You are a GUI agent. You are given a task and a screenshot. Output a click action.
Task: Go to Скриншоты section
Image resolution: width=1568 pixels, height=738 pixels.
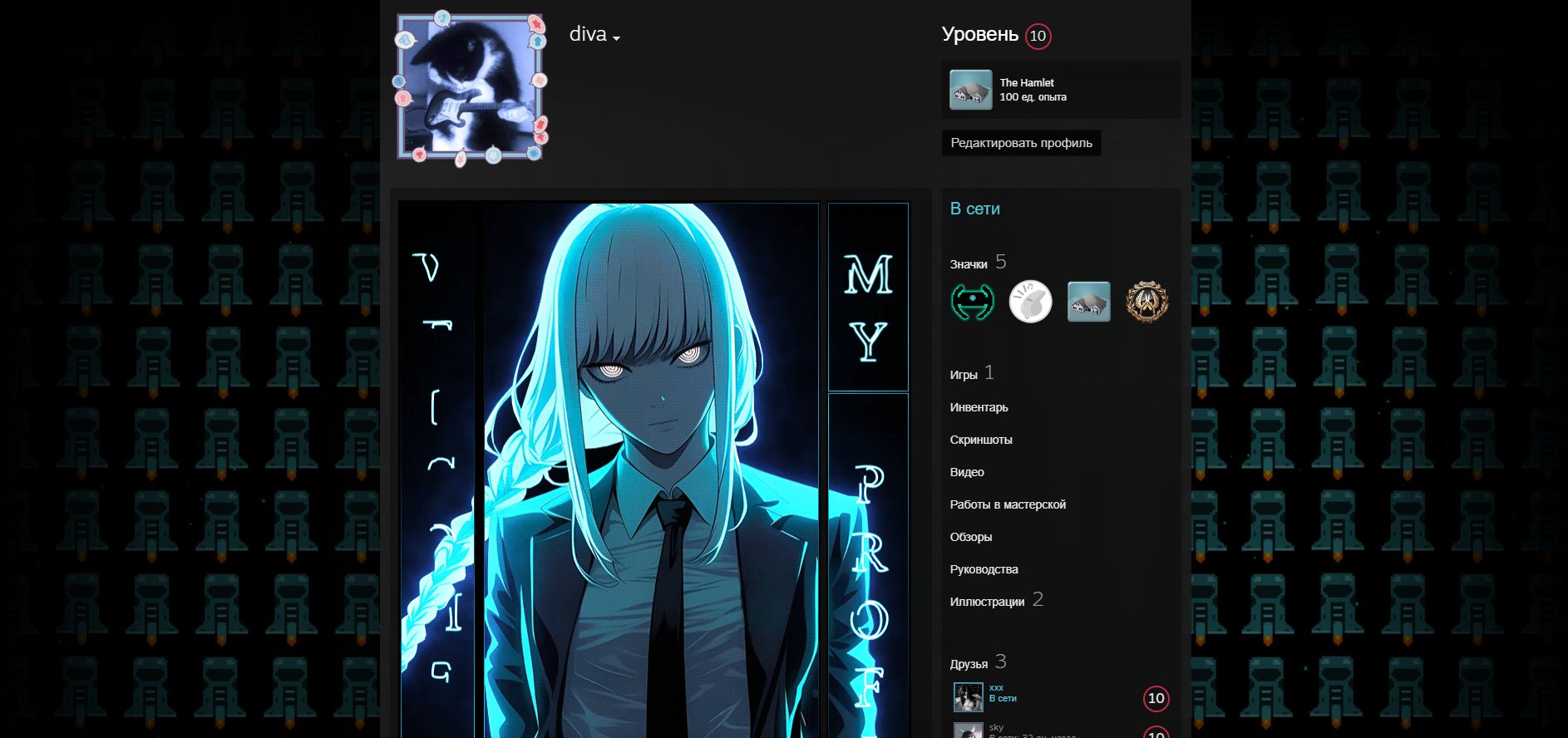click(981, 440)
